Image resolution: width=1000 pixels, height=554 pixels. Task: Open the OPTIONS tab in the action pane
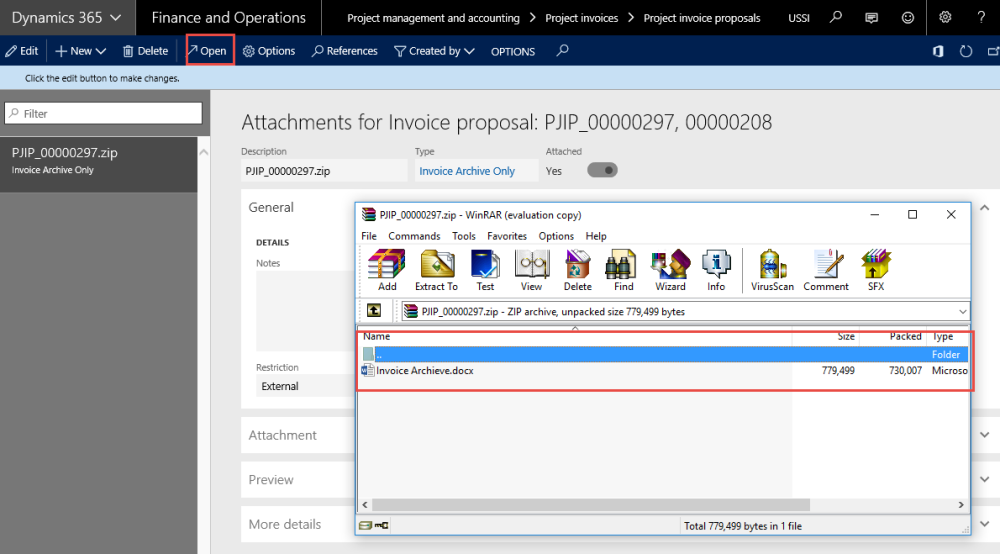(513, 52)
